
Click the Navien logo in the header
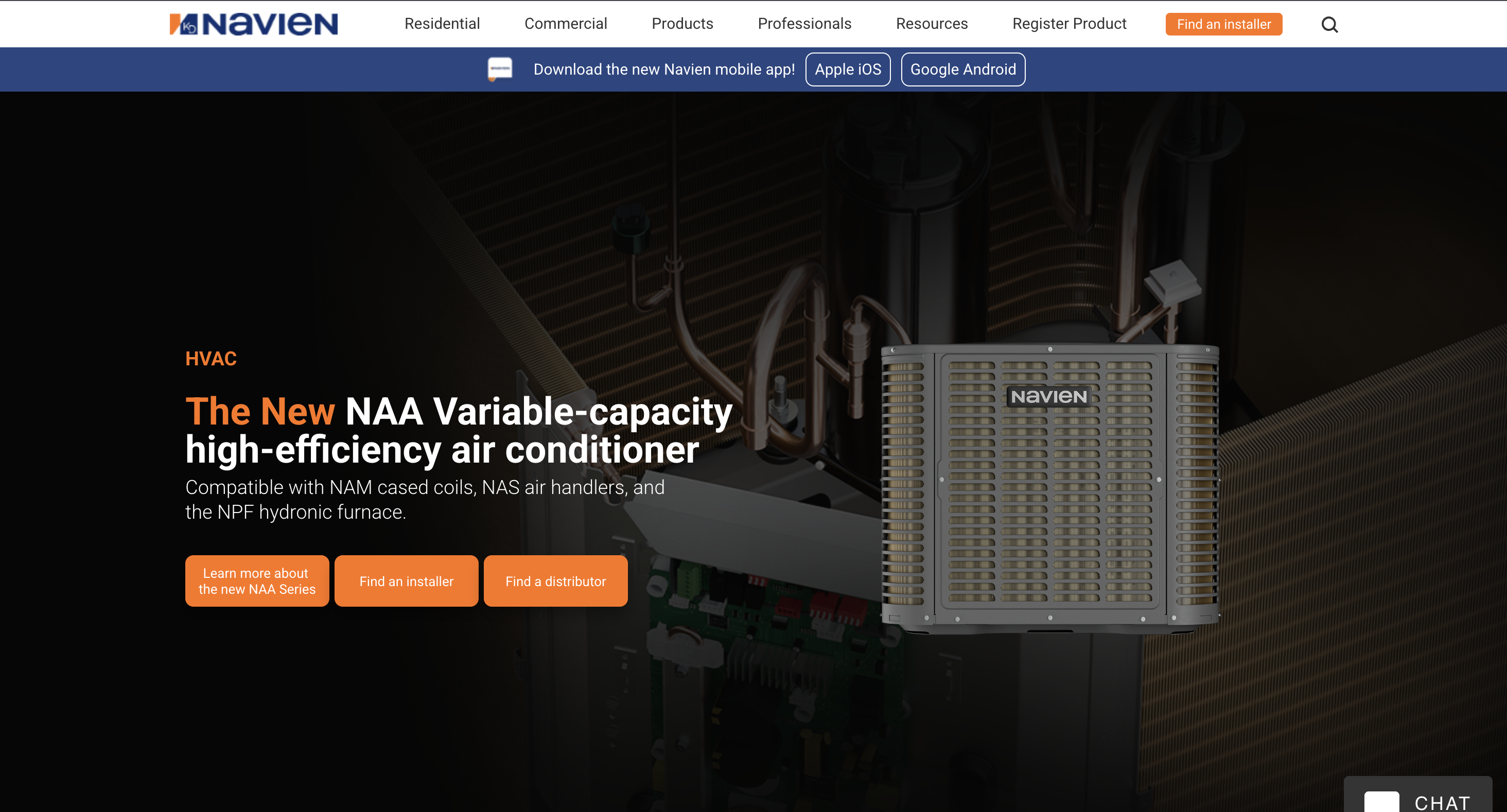tap(253, 24)
